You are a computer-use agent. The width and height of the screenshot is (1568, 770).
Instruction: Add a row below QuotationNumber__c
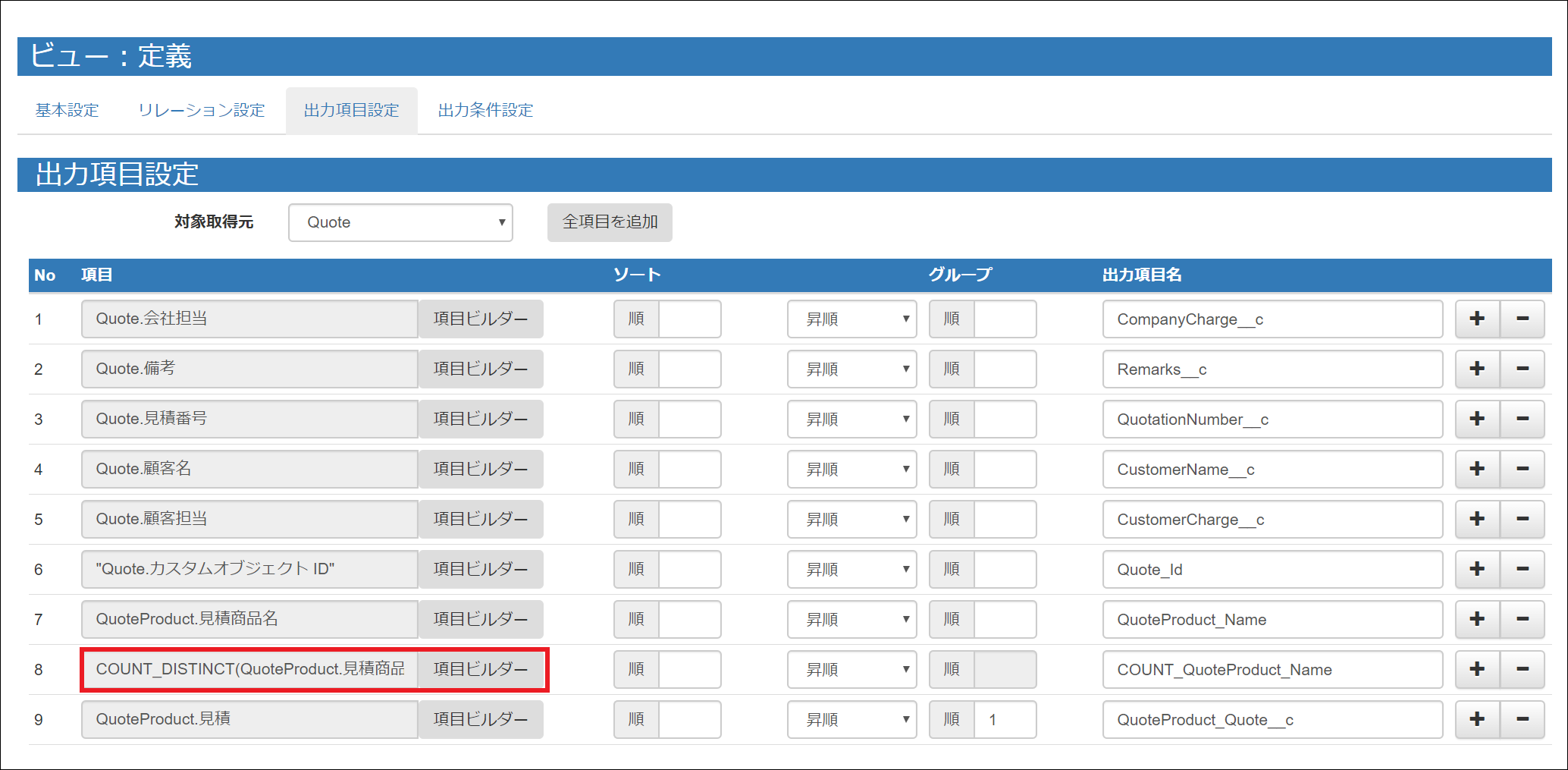coord(1477,419)
